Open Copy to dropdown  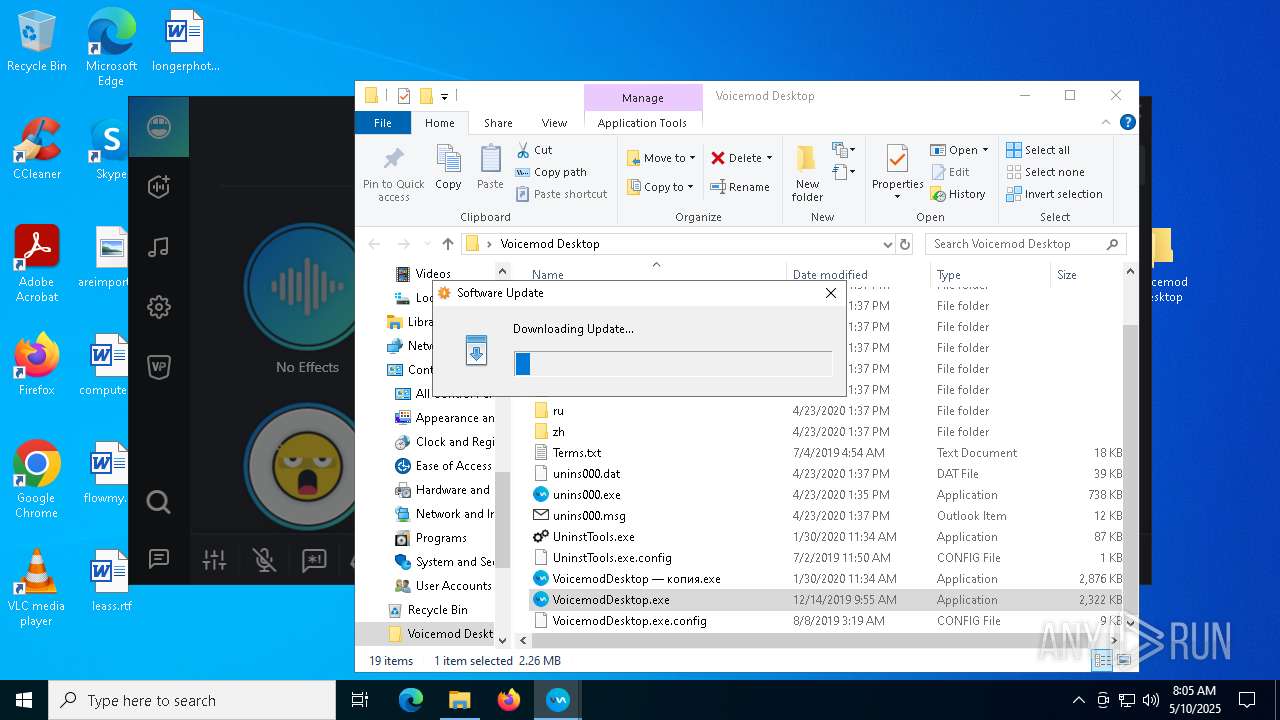click(x=661, y=187)
